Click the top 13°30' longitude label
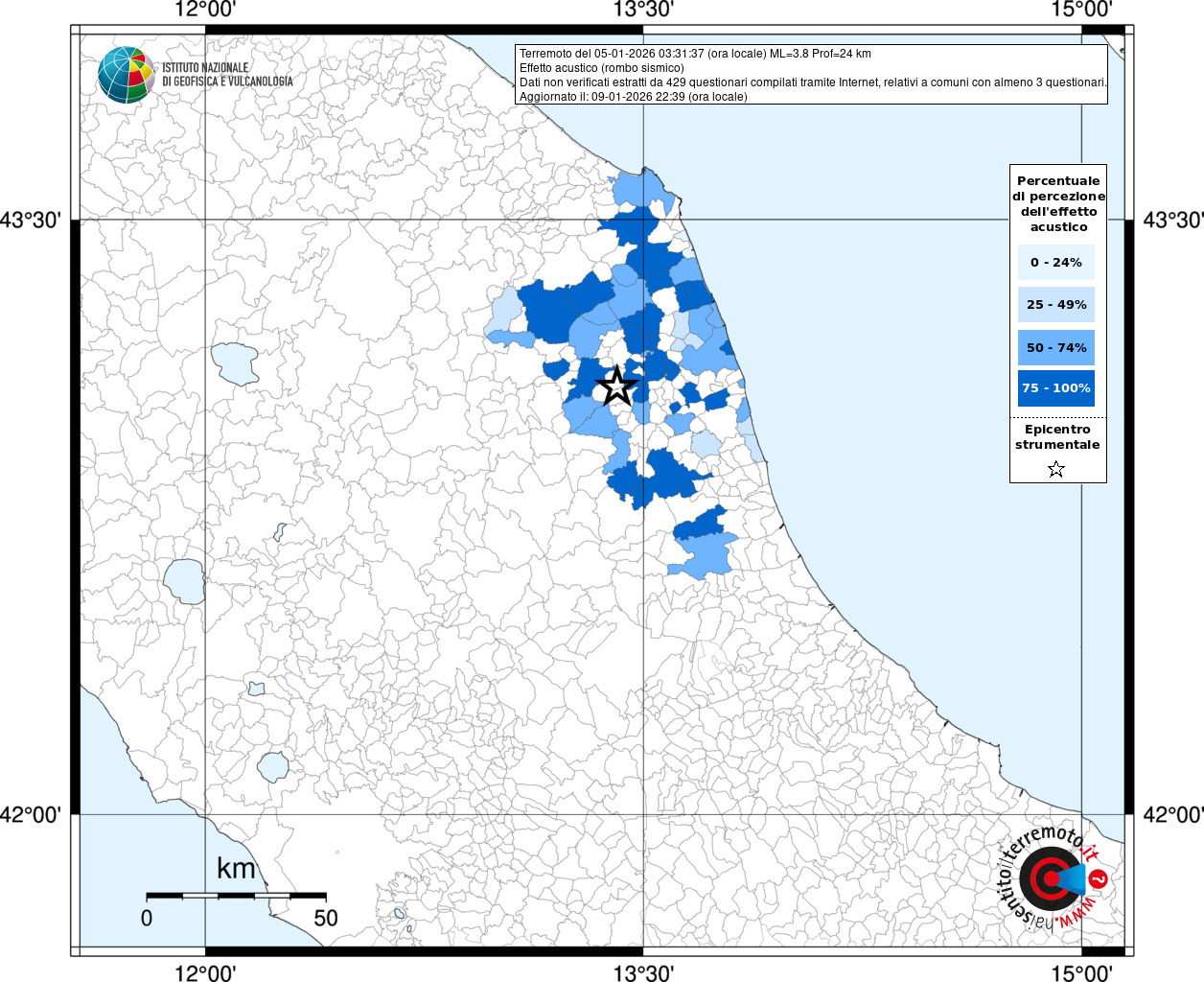 pyautogui.click(x=643, y=11)
